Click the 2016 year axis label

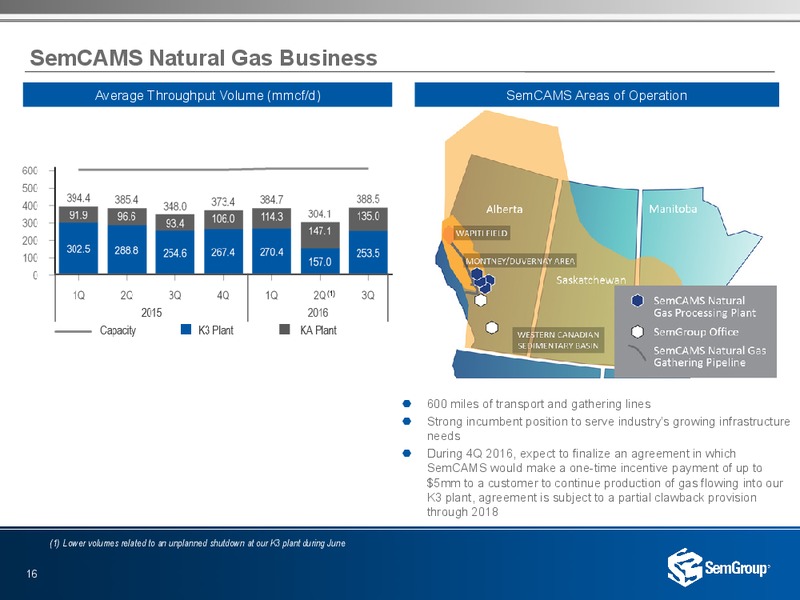pos(317,313)
